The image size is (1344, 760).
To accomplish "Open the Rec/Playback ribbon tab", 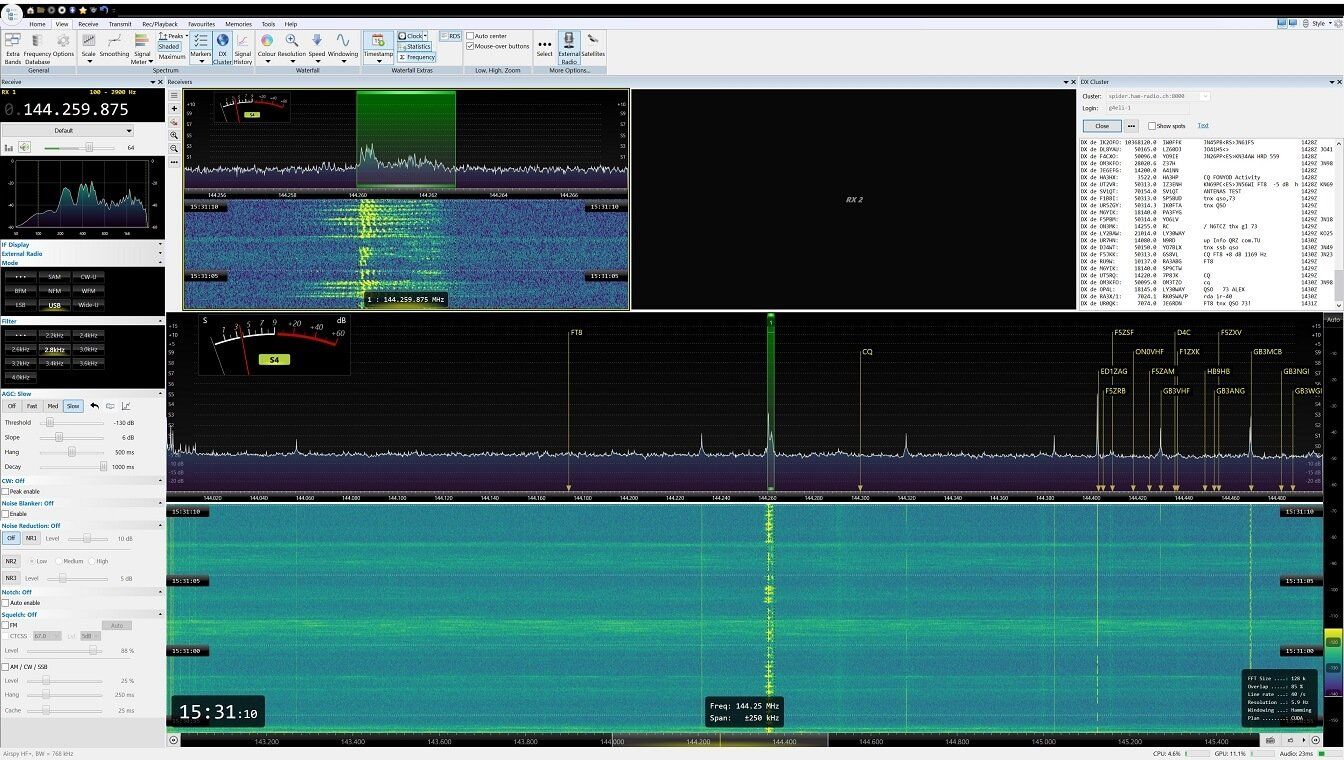I will coord(160,24).
